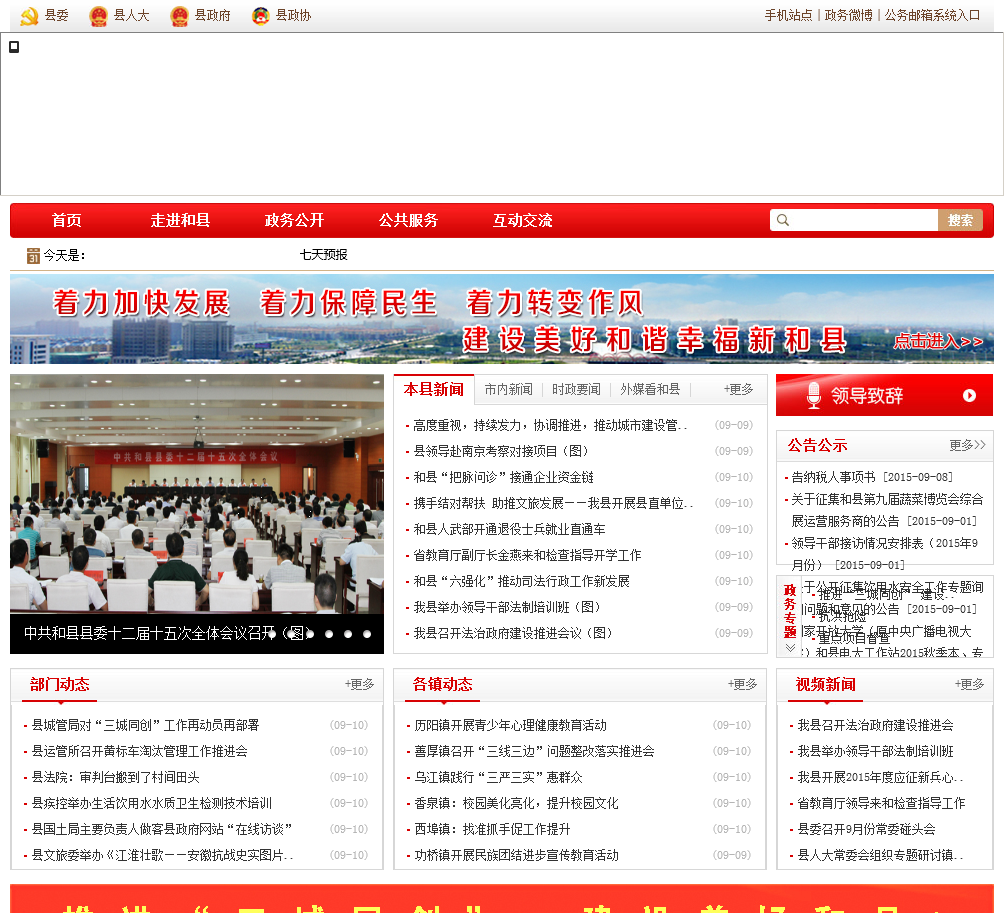Open 公务邮箱系统入口 link
The height and width of the screenshot is (913, 1004).
pyautogui.click(x=932, y=15)
